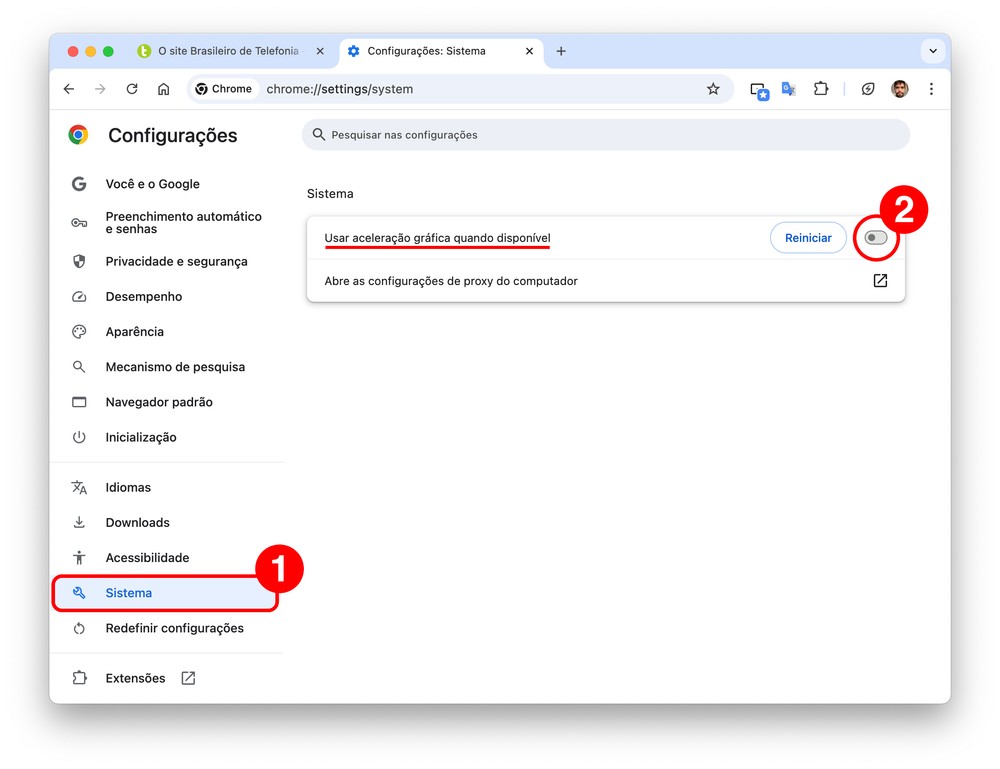1000x769 pixels.
Task: Close the Configurações: Sistema tab
Action: pos(529,51)
